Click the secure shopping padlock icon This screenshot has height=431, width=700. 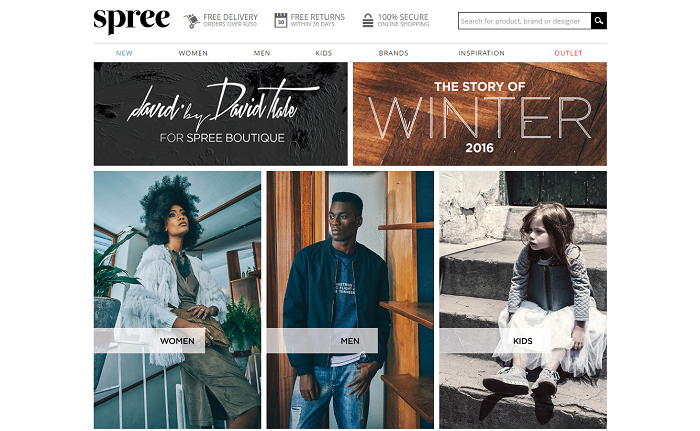[x=367, y=20]
